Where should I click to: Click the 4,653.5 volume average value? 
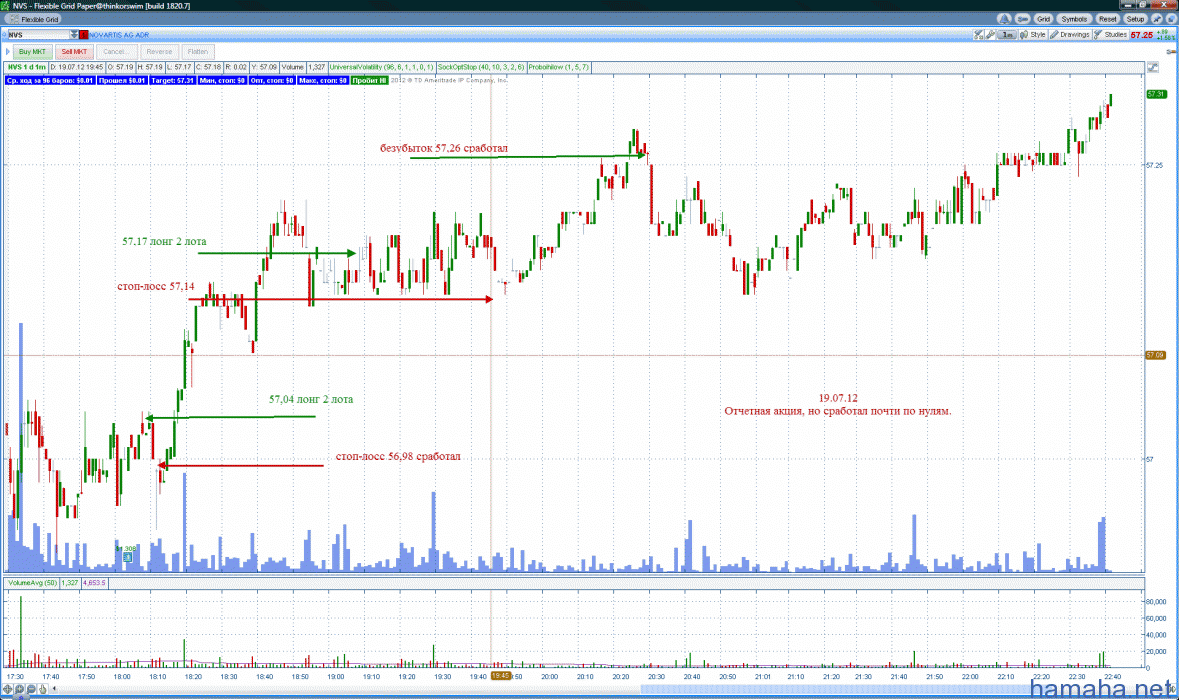click(x=94, y=583)
